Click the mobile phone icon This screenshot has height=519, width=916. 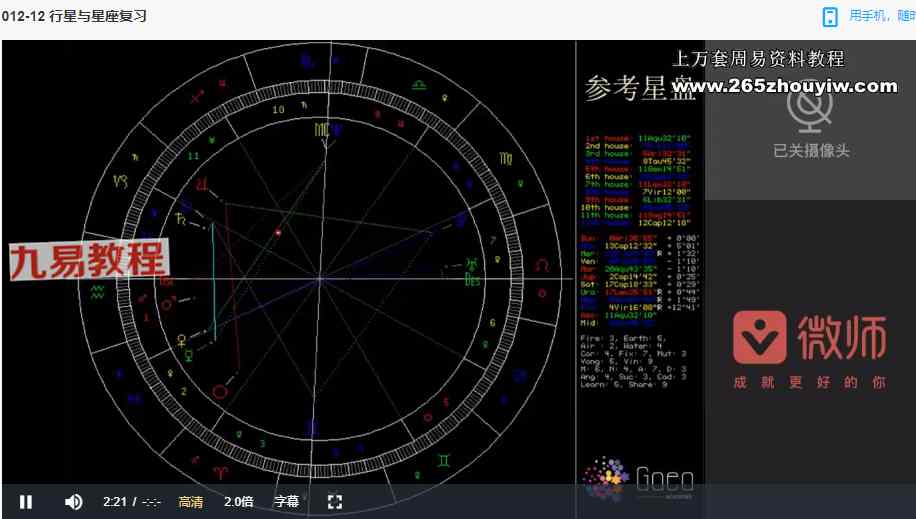[829, 16]
